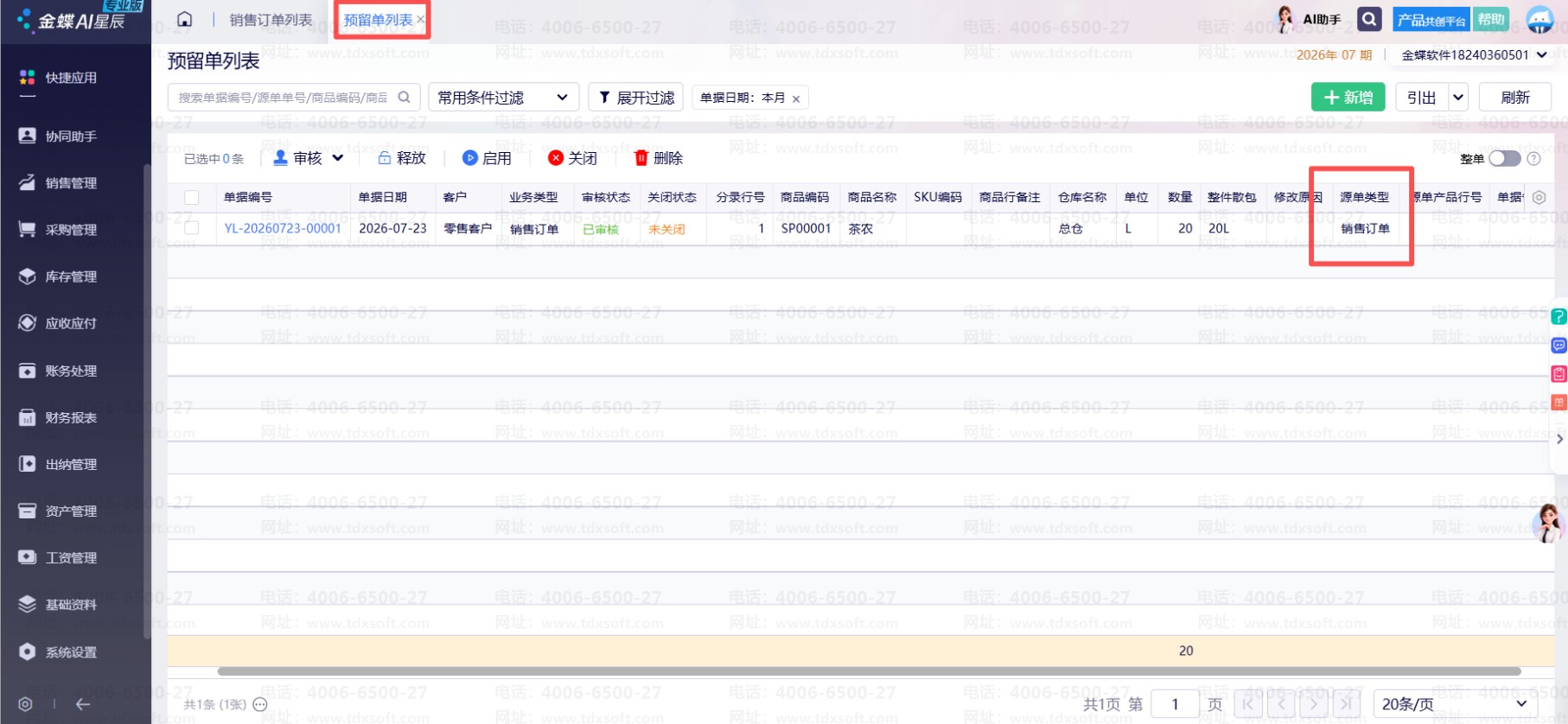Open document link YL-20260723-00001

pyautogui.click(x=283, y=228)
